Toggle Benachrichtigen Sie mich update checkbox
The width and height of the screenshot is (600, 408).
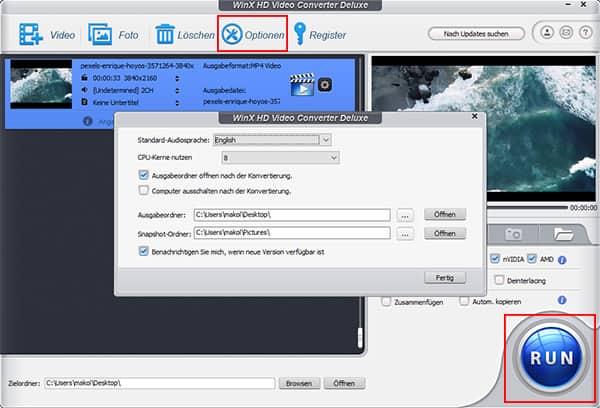coord(143,251)
